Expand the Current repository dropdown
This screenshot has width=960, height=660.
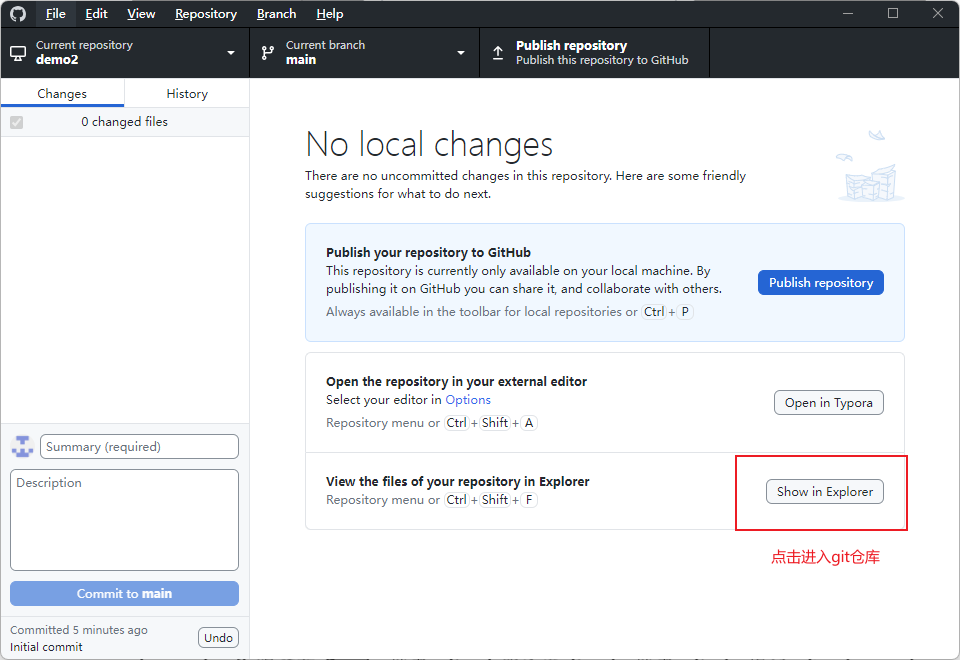231,53
